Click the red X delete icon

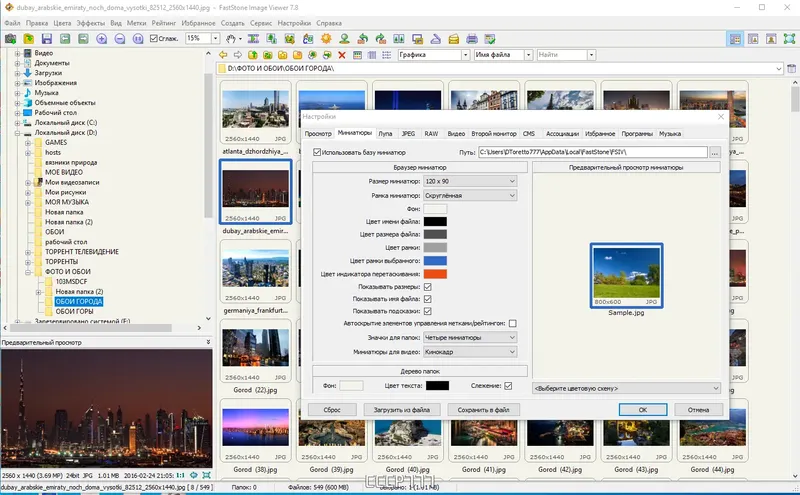[x=343, y=54]
